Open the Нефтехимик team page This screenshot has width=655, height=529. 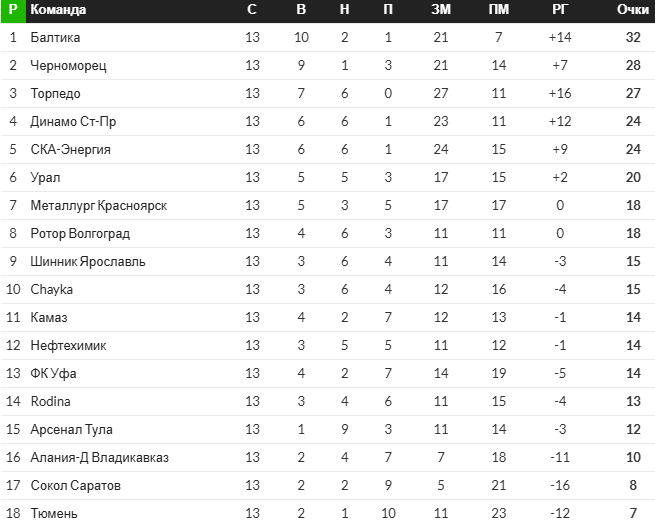pyautogui.click(x=68, y=346)
